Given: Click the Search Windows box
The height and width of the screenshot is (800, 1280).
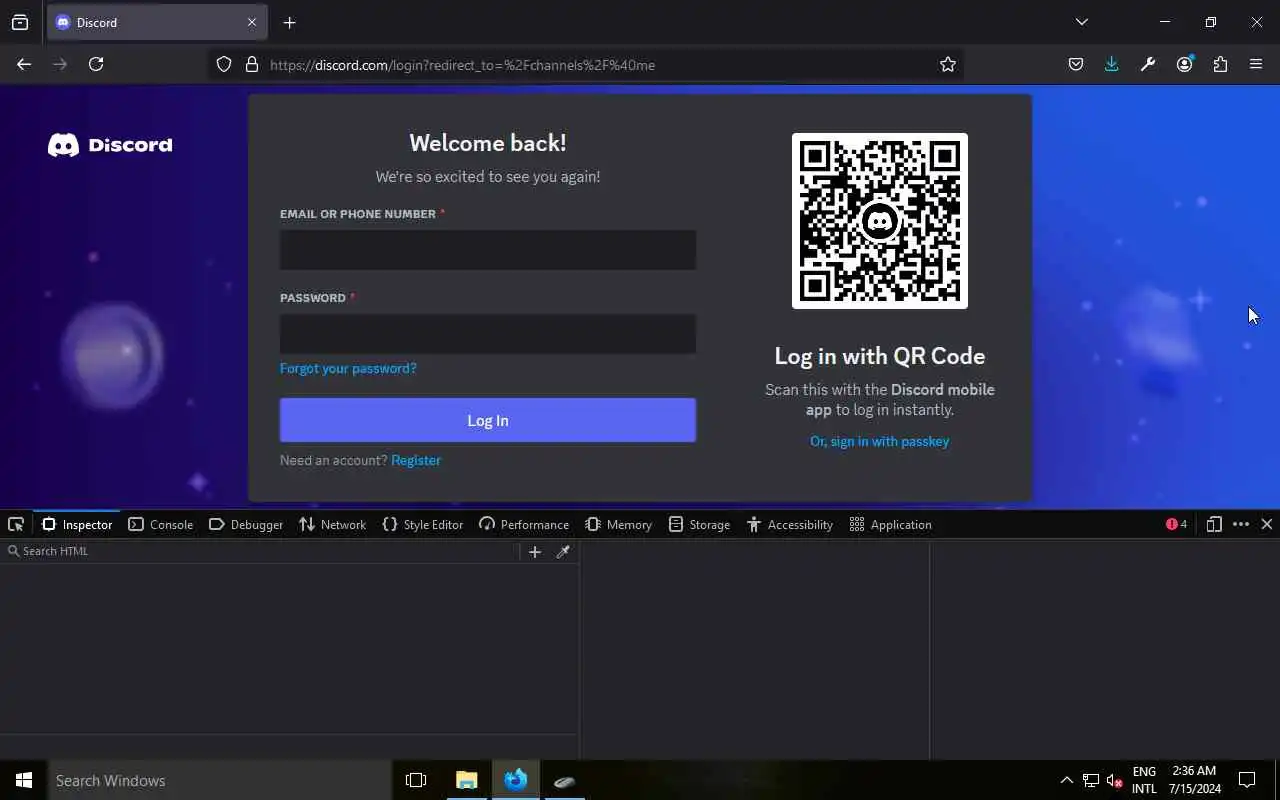Looking at the screenshot, I should click(x=220, y=780).
